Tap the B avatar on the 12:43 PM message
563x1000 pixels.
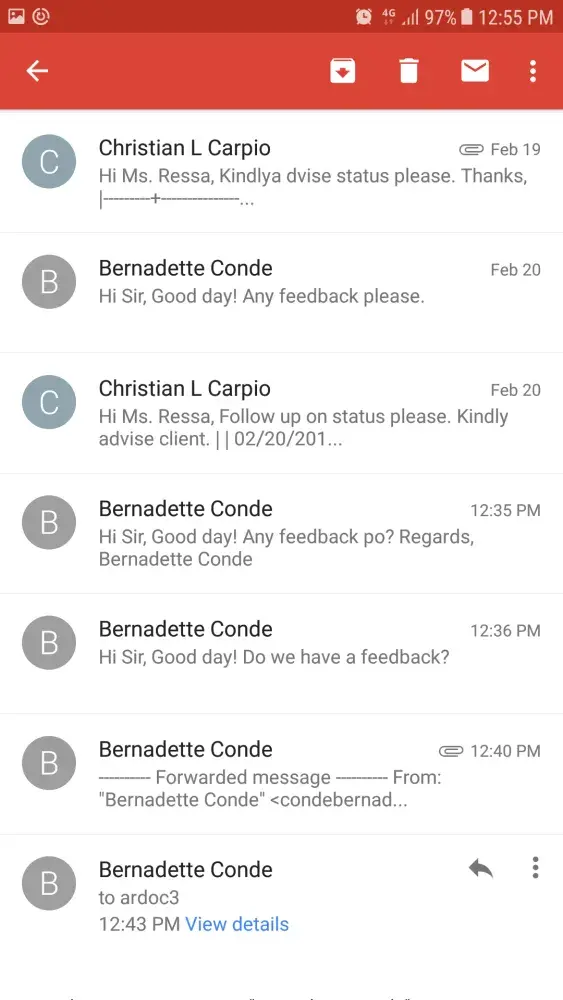click(49, 883)
